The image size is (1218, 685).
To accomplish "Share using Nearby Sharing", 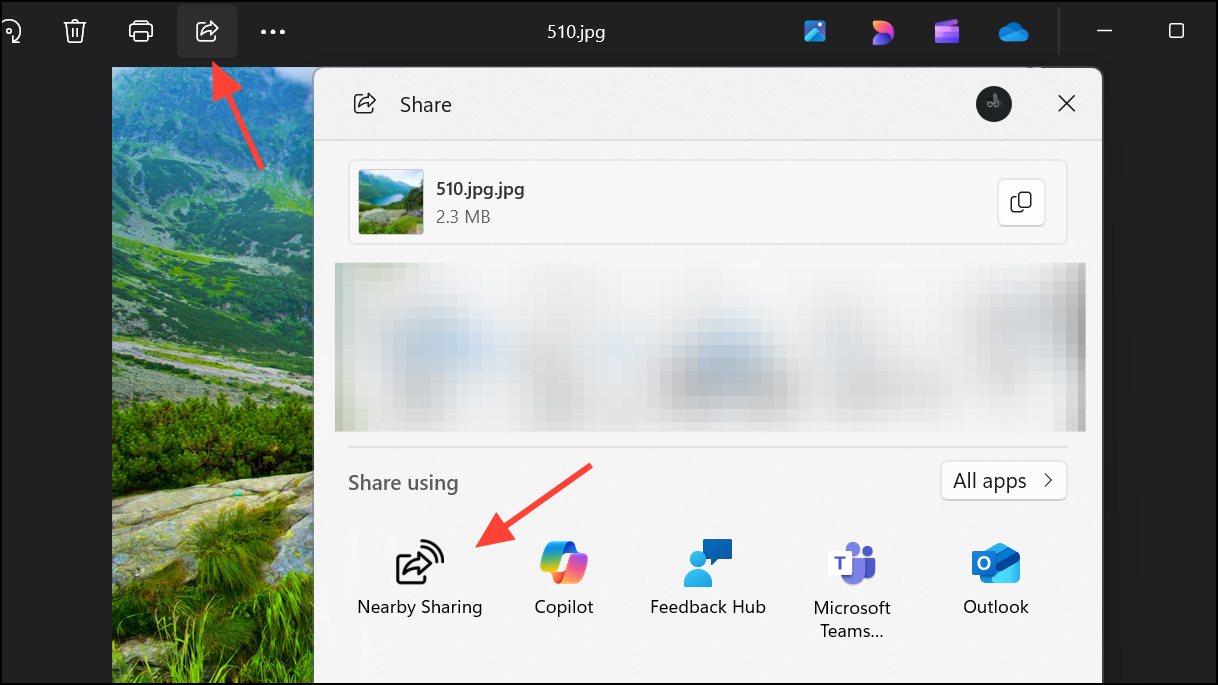I will coord(420,577).
